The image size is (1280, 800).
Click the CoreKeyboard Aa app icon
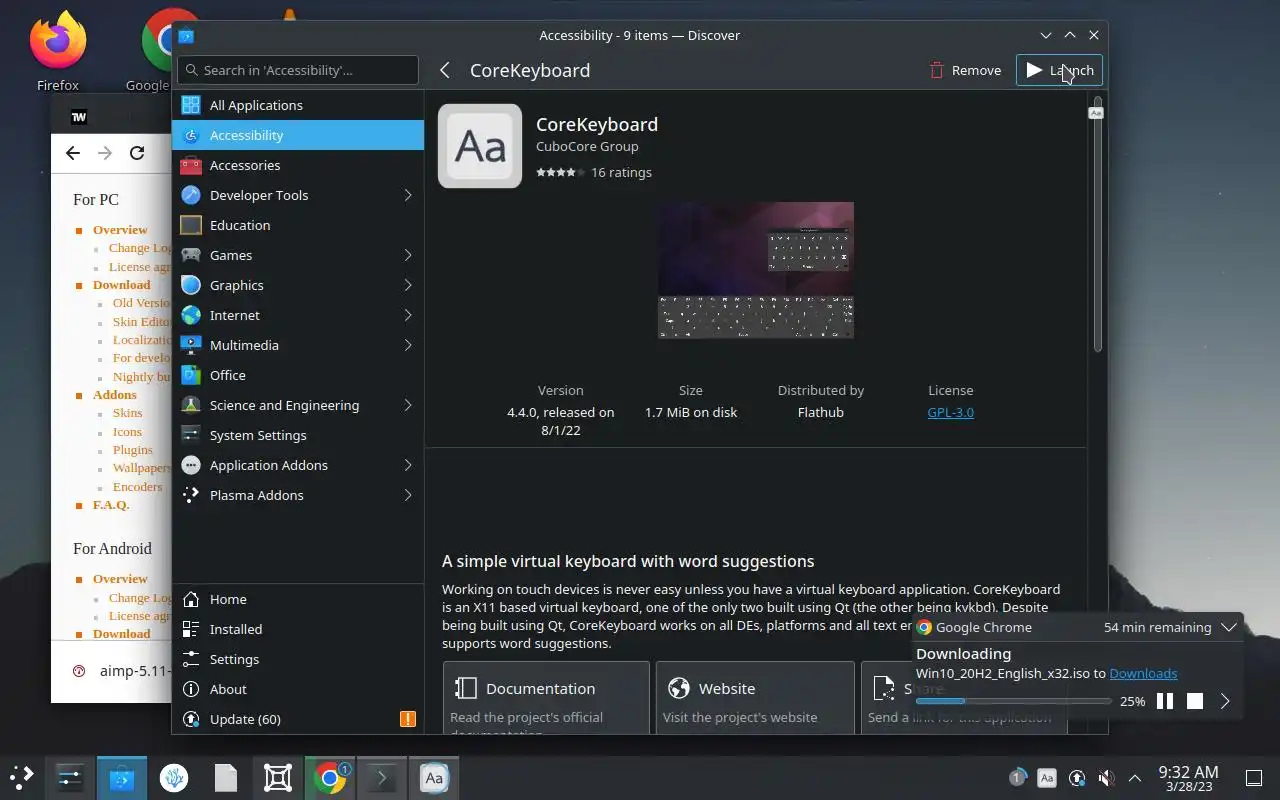480,146
